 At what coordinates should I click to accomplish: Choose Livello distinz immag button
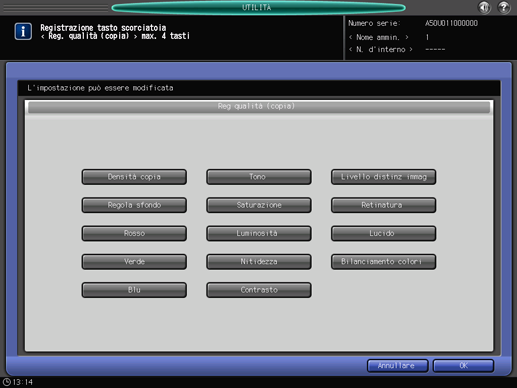coord(383,177)
